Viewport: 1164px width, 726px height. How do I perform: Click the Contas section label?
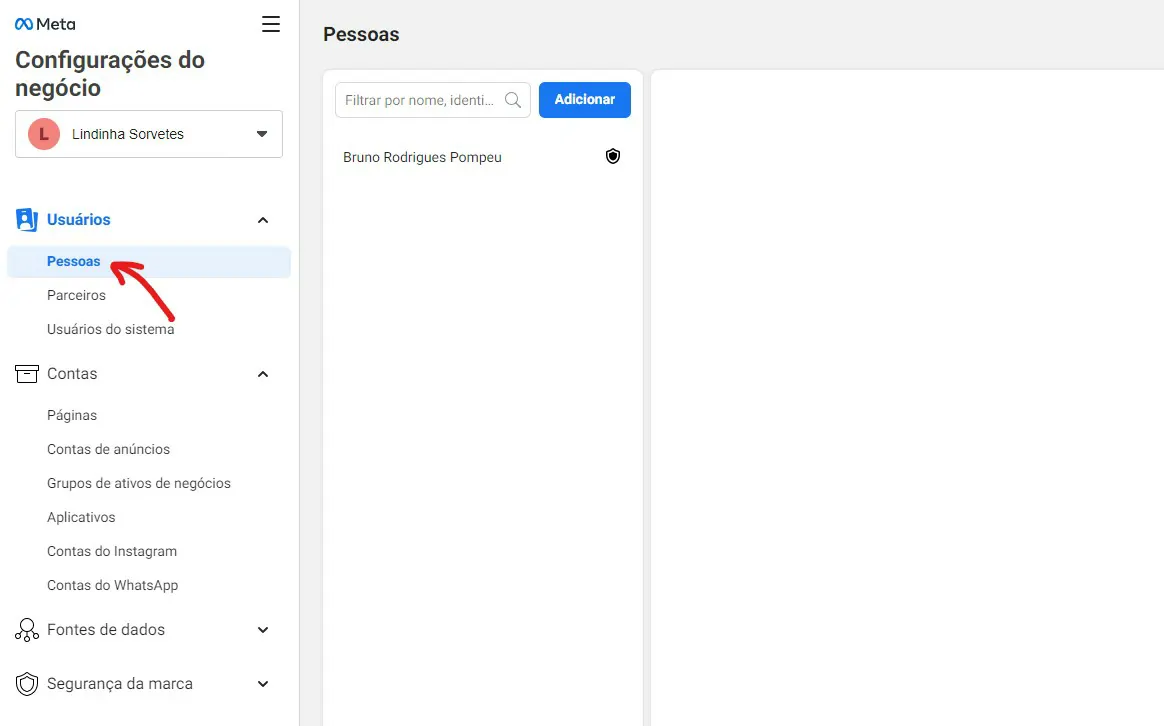[x=72, y=373]
